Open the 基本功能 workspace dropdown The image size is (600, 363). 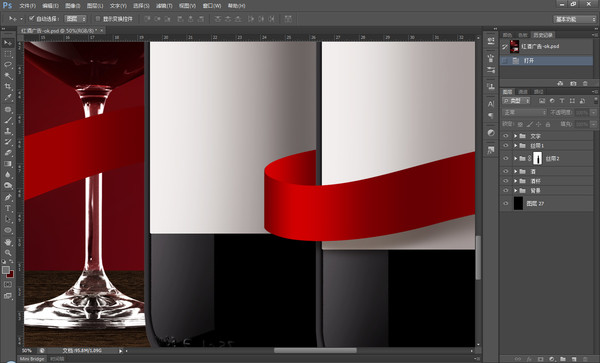pos(574,19)
